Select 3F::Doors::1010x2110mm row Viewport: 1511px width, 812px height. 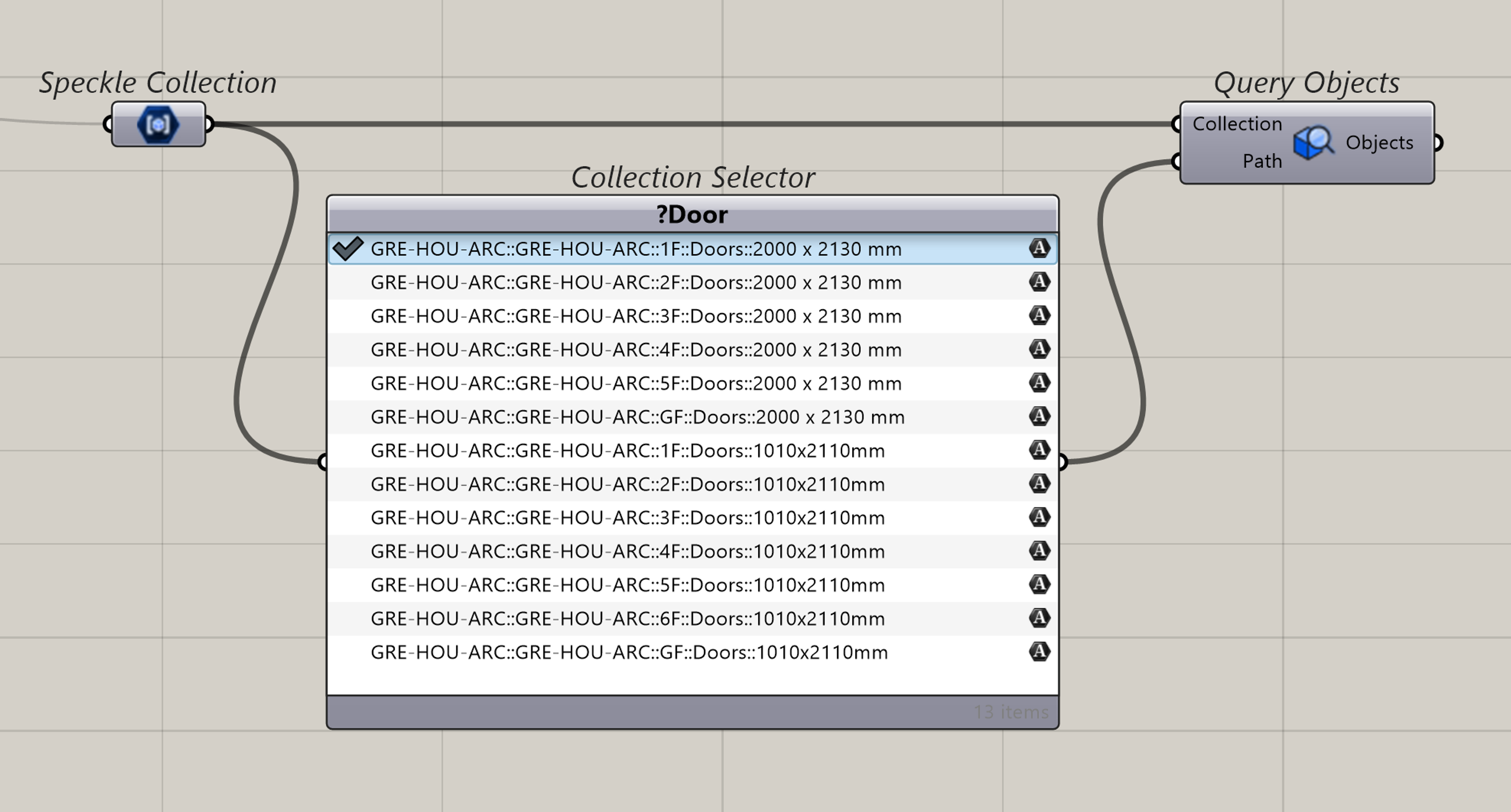[693, 518]
